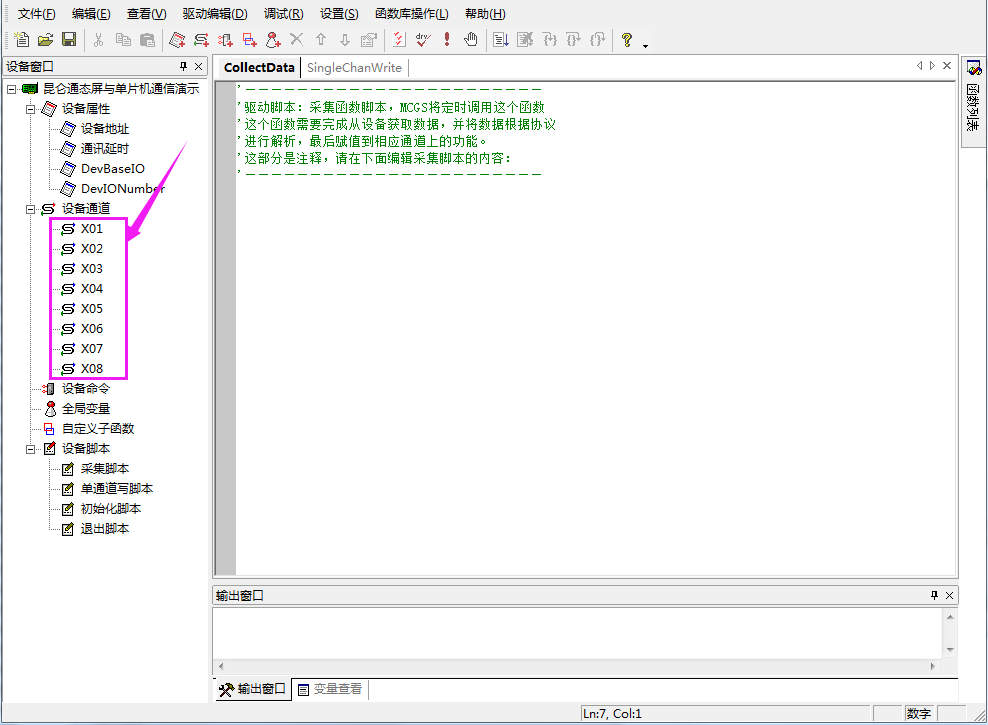Select the 全局变量 tree item
988x725 pixels.
point(85,409)
